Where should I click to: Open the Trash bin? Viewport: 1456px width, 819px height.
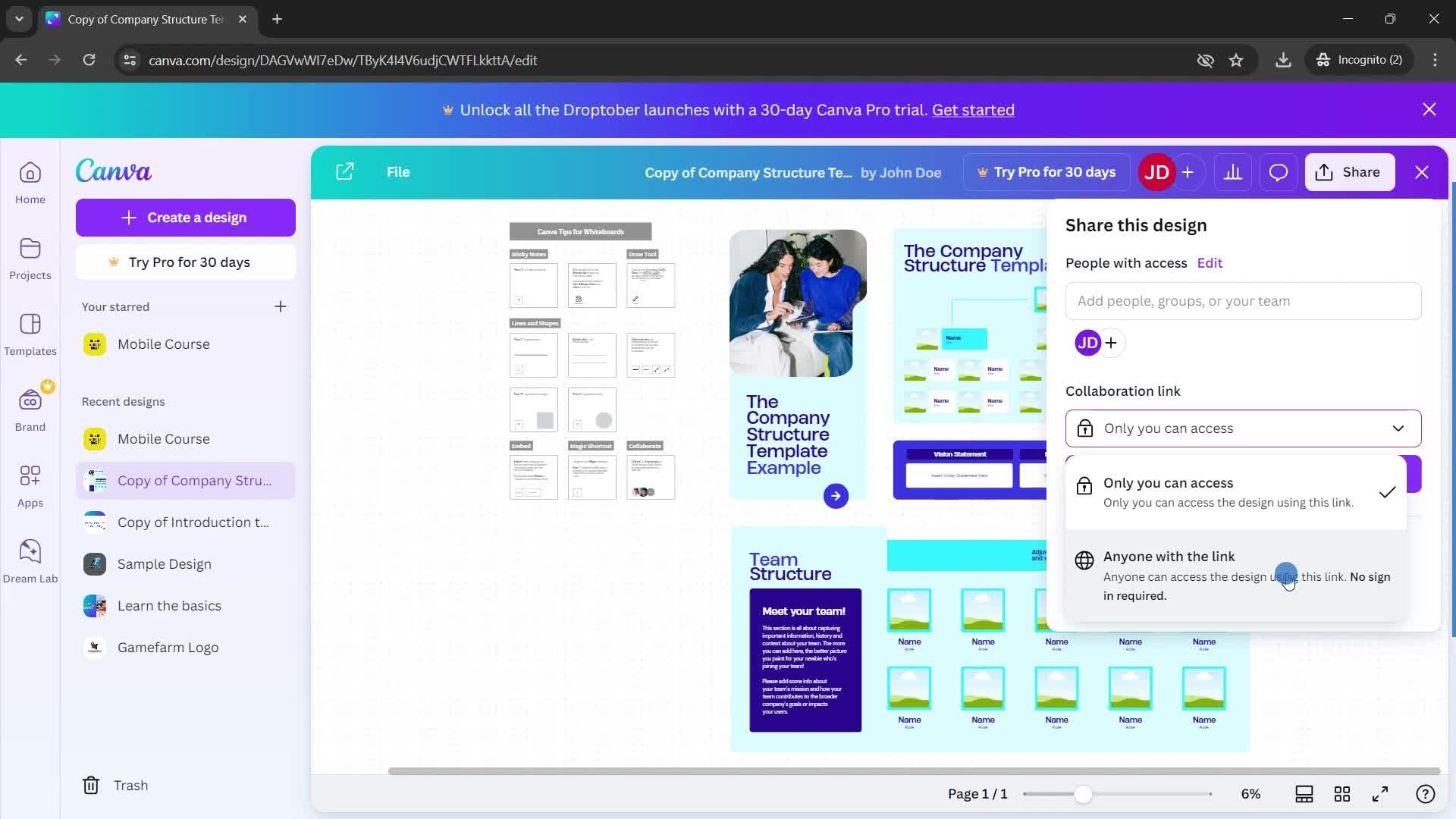pyautogui.click(x=115, y=786)
